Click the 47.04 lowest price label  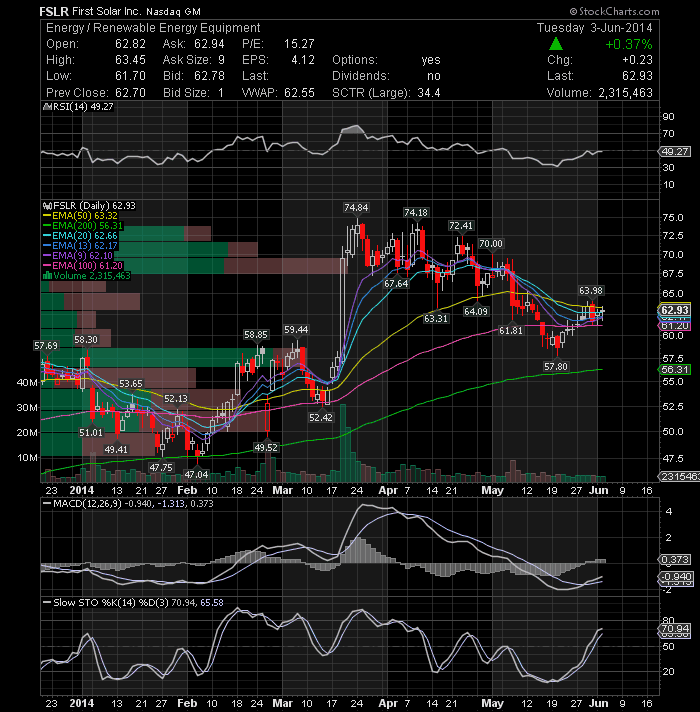point(196,475)
